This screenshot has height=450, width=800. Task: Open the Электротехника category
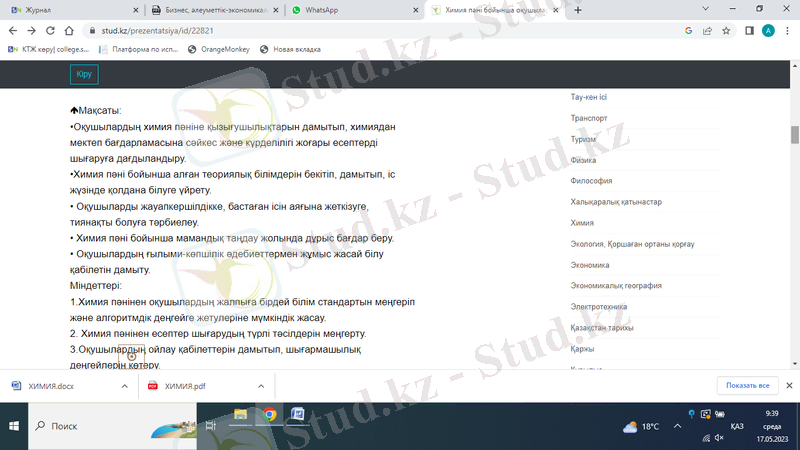click(x=598, y=307)
